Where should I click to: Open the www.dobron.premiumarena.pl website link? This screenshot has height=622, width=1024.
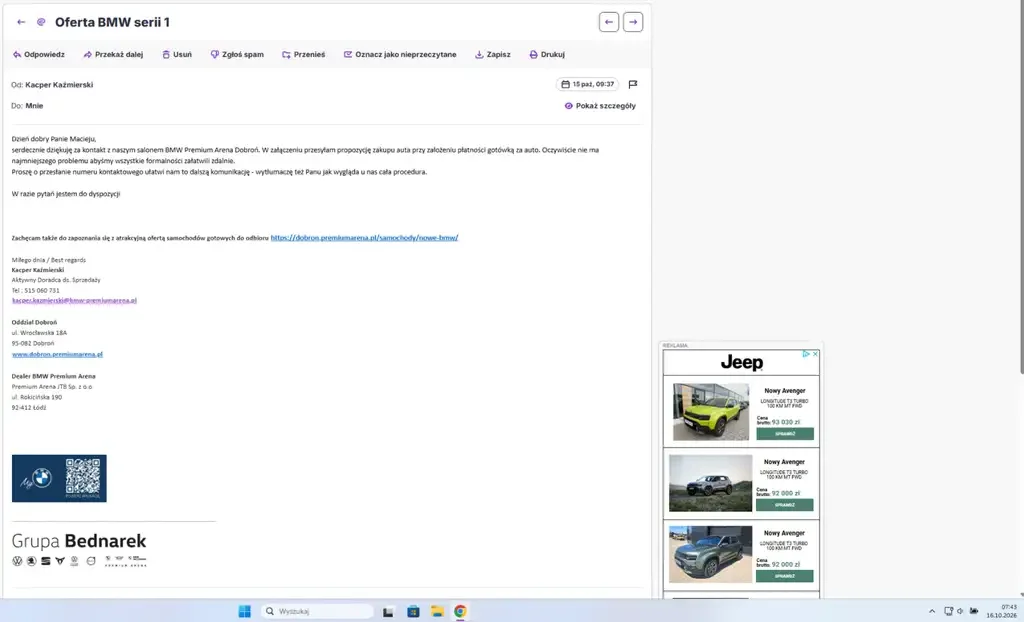tap(57, 354)
